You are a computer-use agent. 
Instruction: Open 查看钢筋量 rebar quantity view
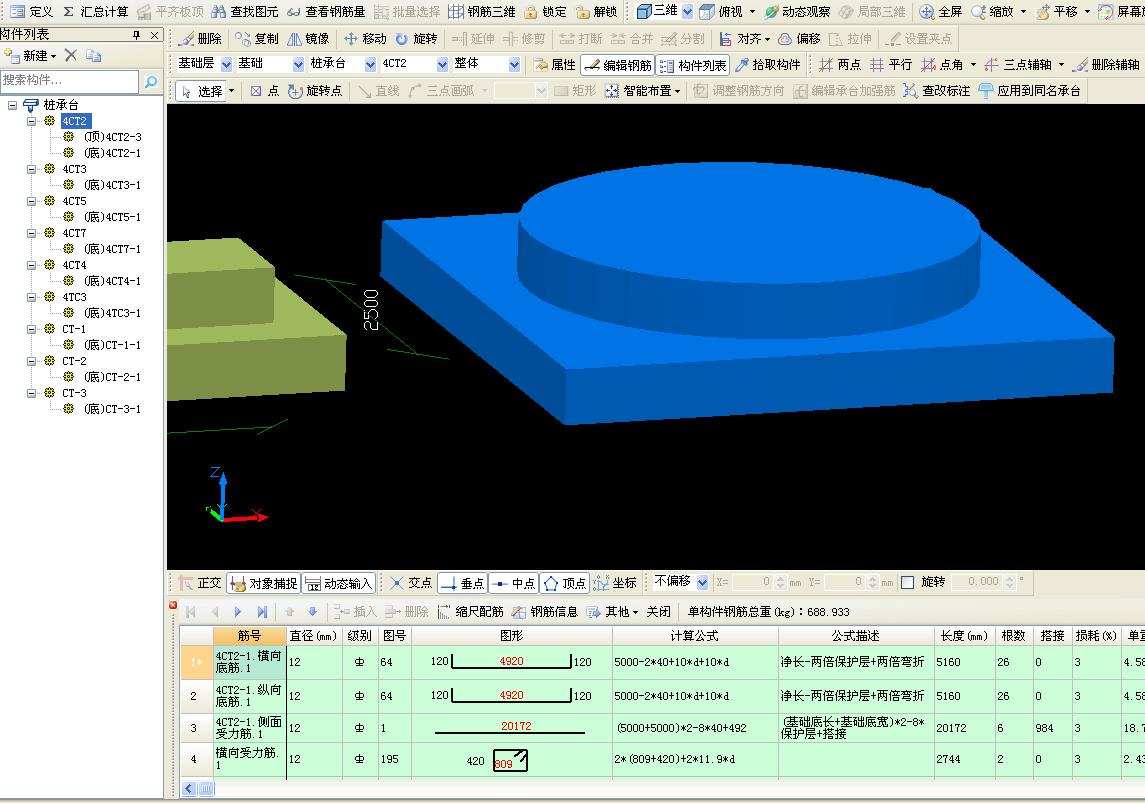coord(326,12)
